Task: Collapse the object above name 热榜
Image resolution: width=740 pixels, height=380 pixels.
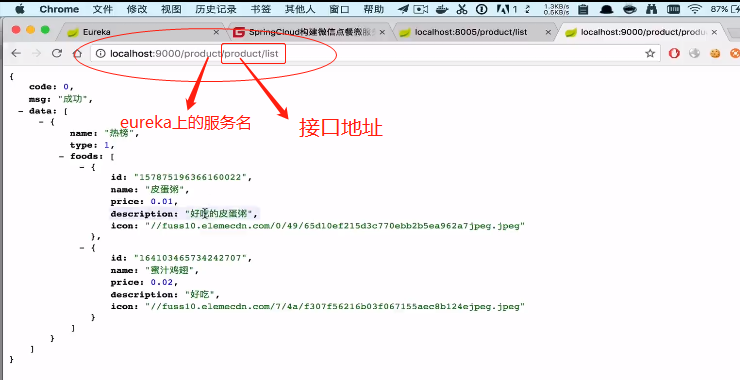Action: coord(41,122)
